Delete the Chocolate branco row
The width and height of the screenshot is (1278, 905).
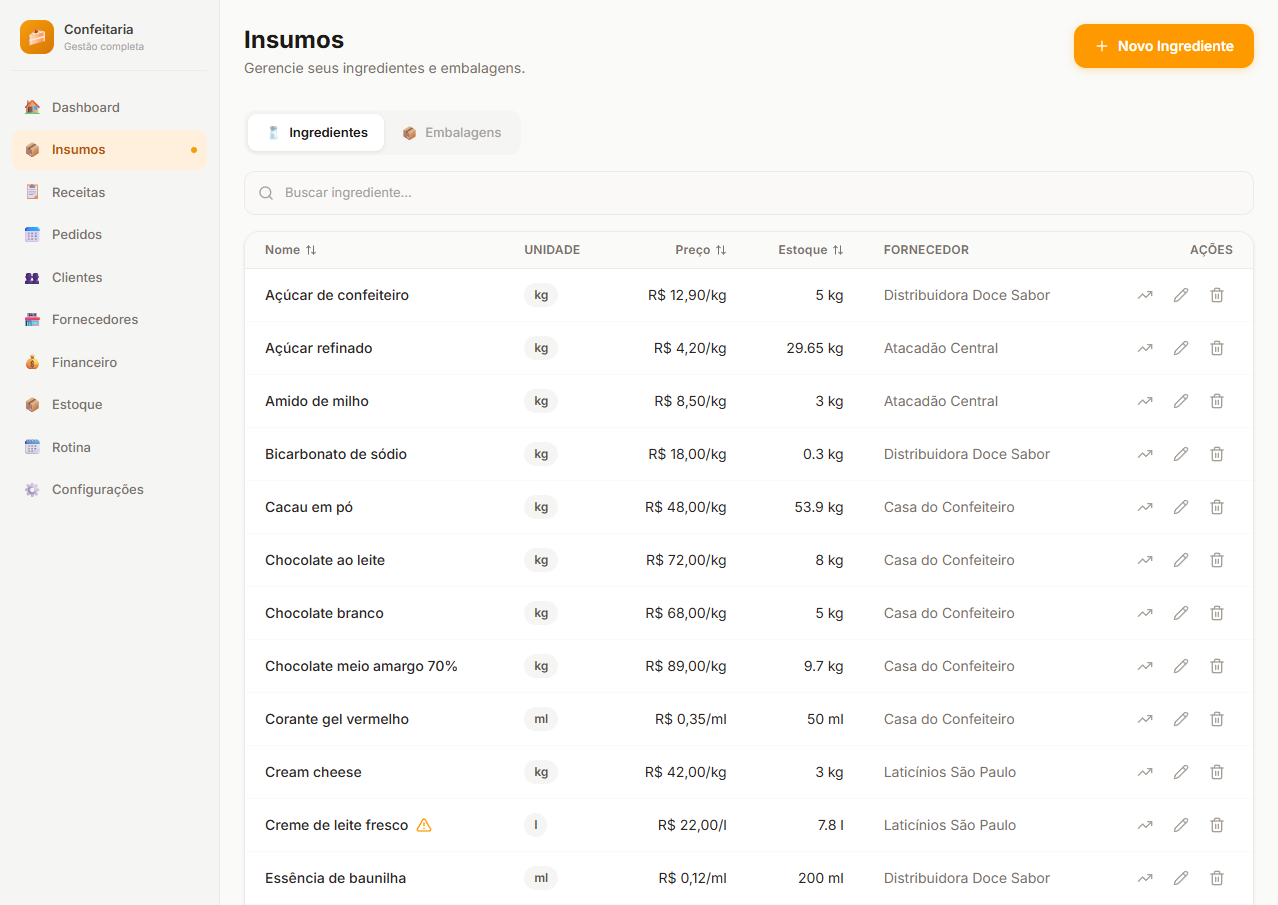pos(1217,613)
